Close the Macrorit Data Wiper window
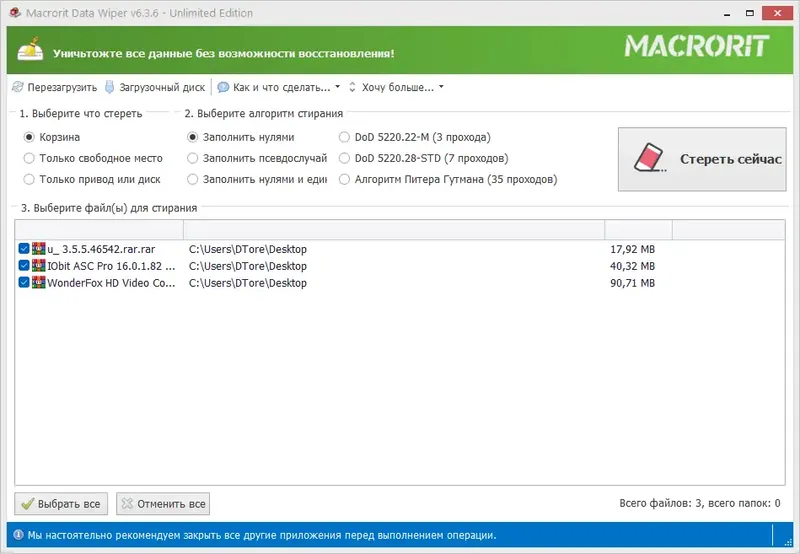 (778, 13)
